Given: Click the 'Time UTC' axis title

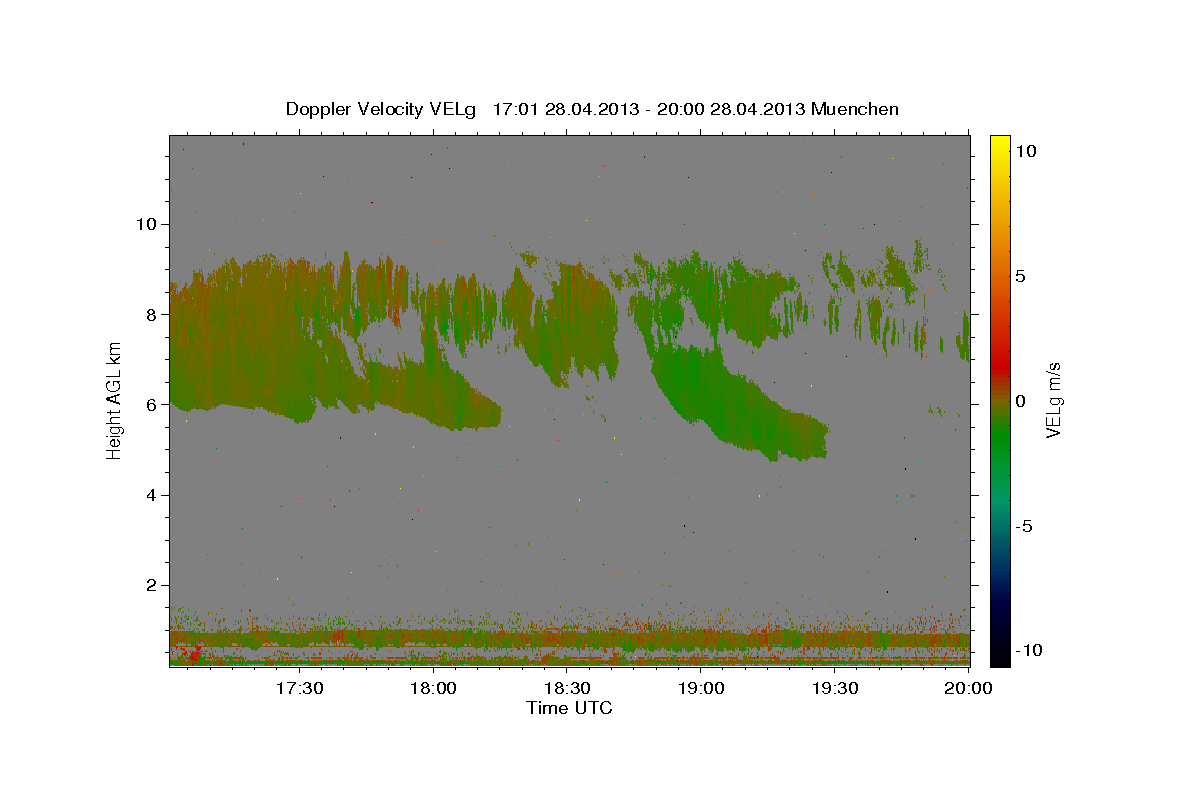Looking at the screenshot, I should (x=569, y=709).
